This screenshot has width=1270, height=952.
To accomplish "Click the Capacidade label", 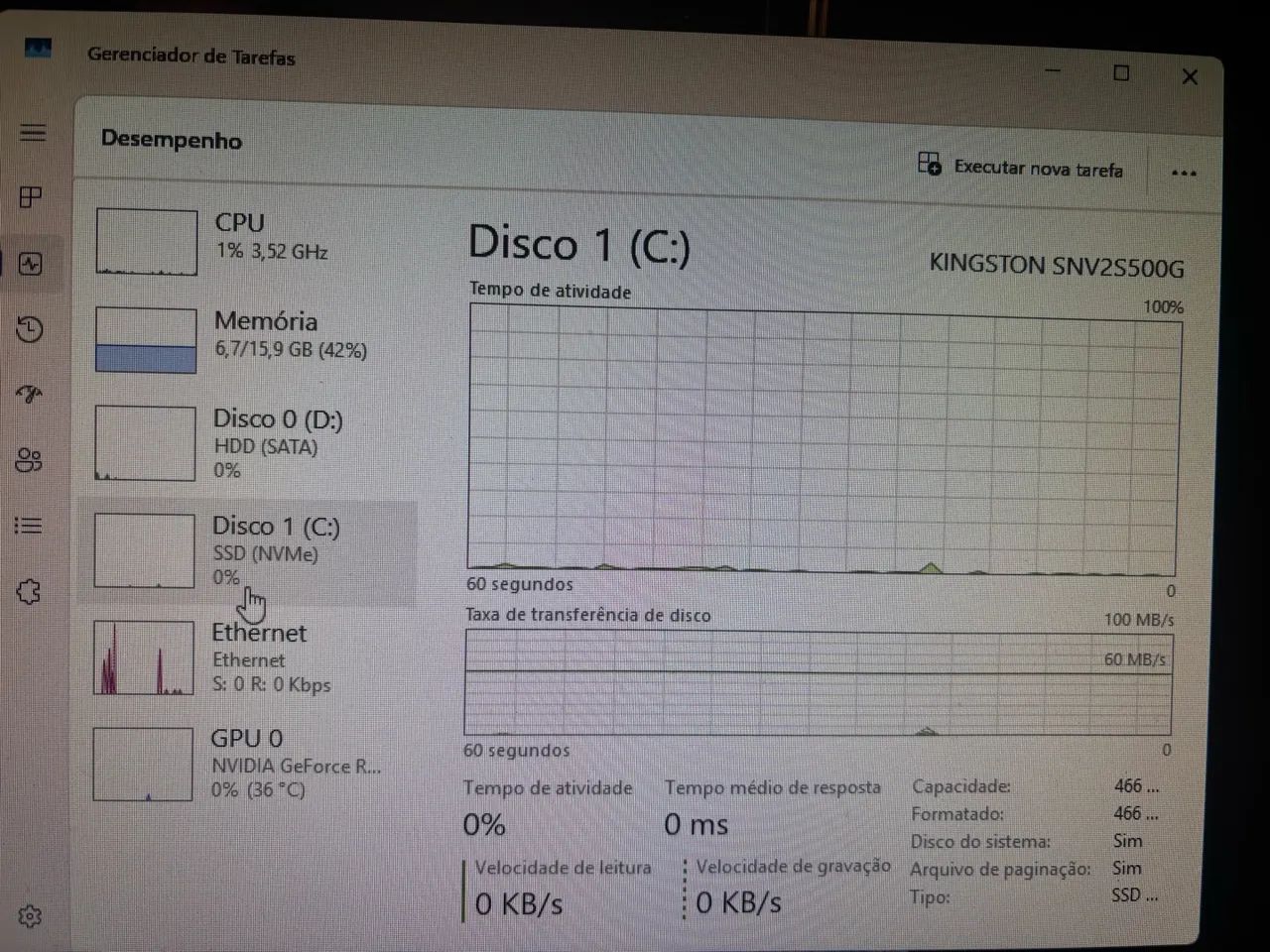I will pos(960,786).
